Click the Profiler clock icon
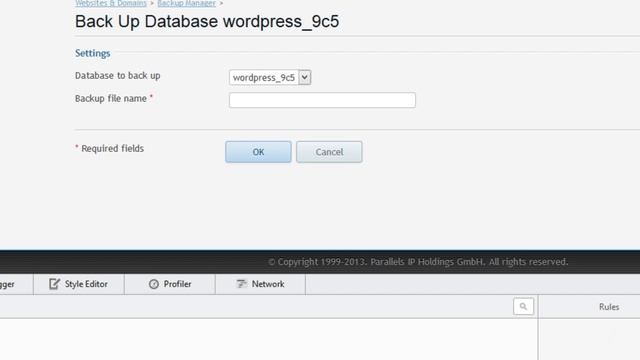 click(154, 284)
